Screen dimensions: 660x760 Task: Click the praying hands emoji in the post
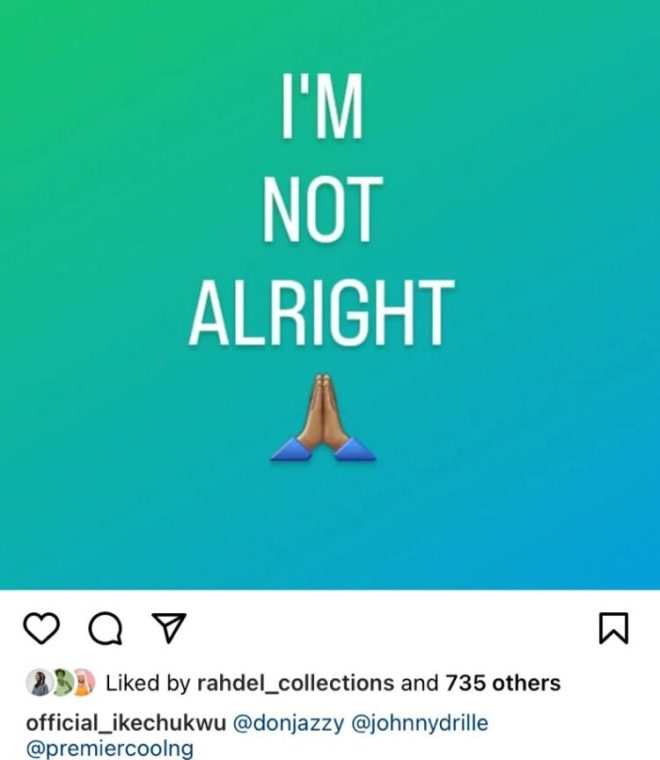[x=323, y=417]
